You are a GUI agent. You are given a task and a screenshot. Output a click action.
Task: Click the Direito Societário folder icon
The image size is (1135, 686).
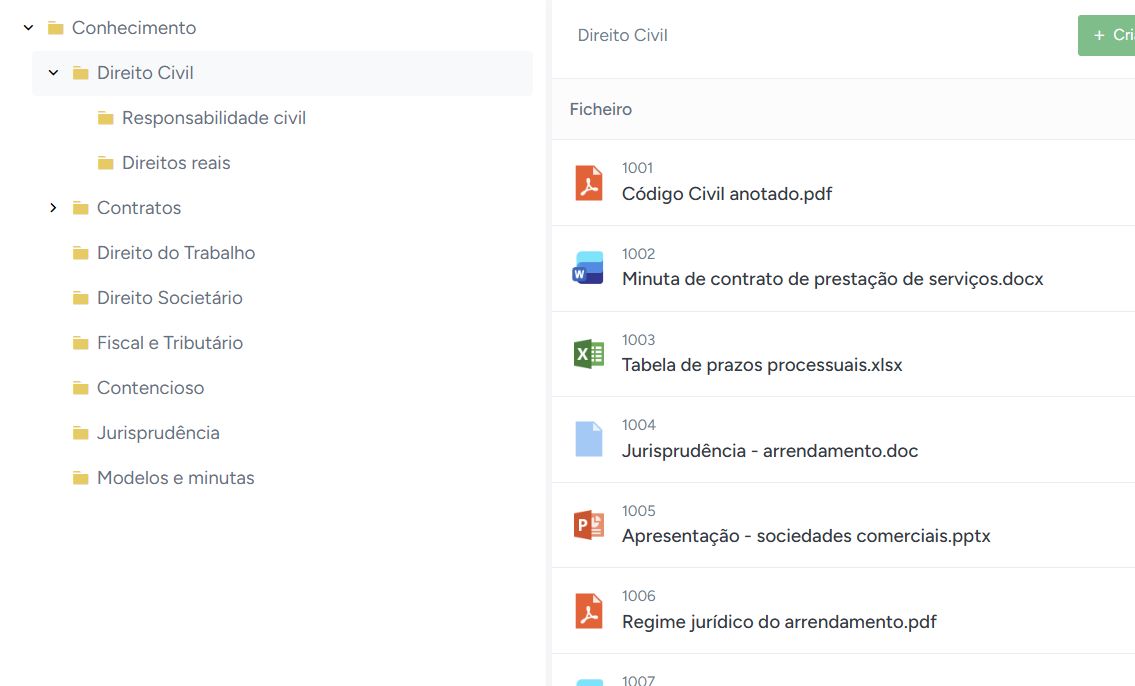click(x=80, y=298)
